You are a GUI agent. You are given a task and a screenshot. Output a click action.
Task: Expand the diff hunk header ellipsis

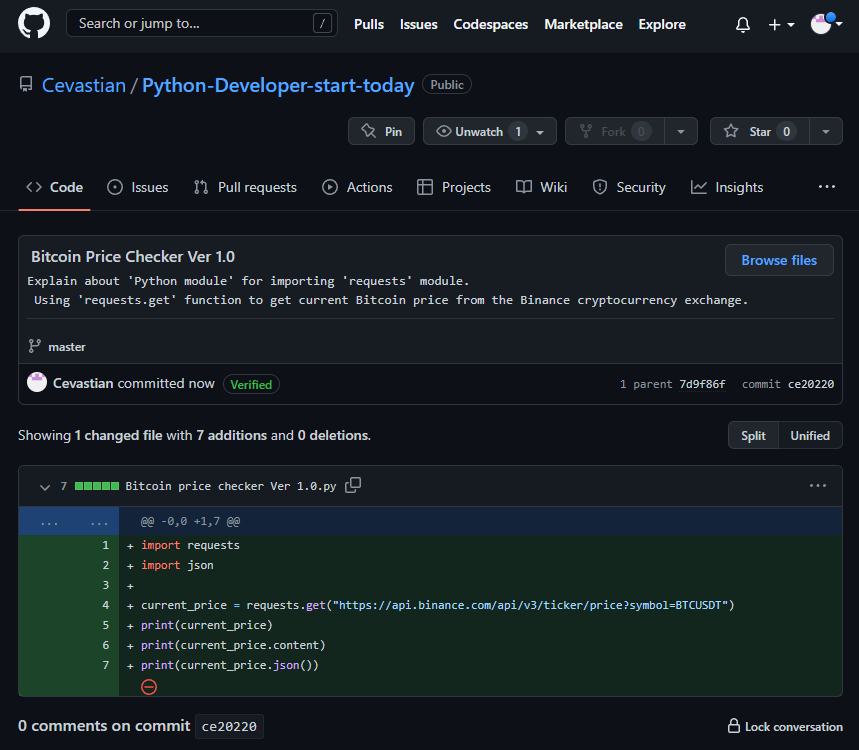[x=68, y=521]
